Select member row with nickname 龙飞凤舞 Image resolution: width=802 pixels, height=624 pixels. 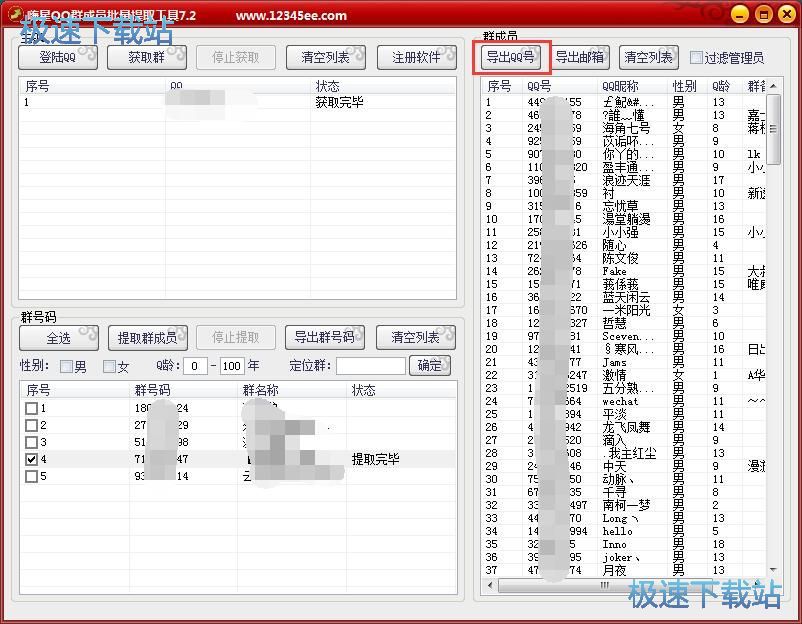[624, 427]
